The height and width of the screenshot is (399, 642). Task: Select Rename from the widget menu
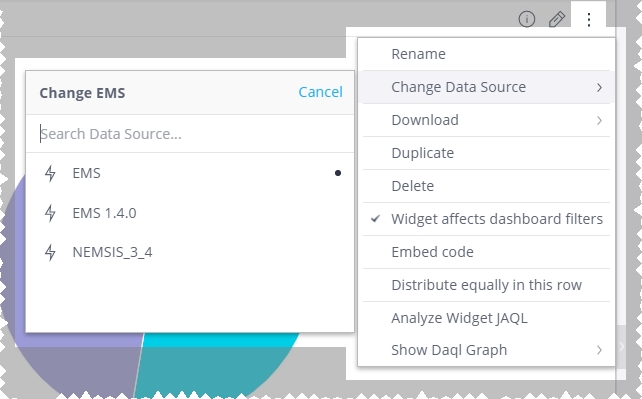click(x=486, y=54)
